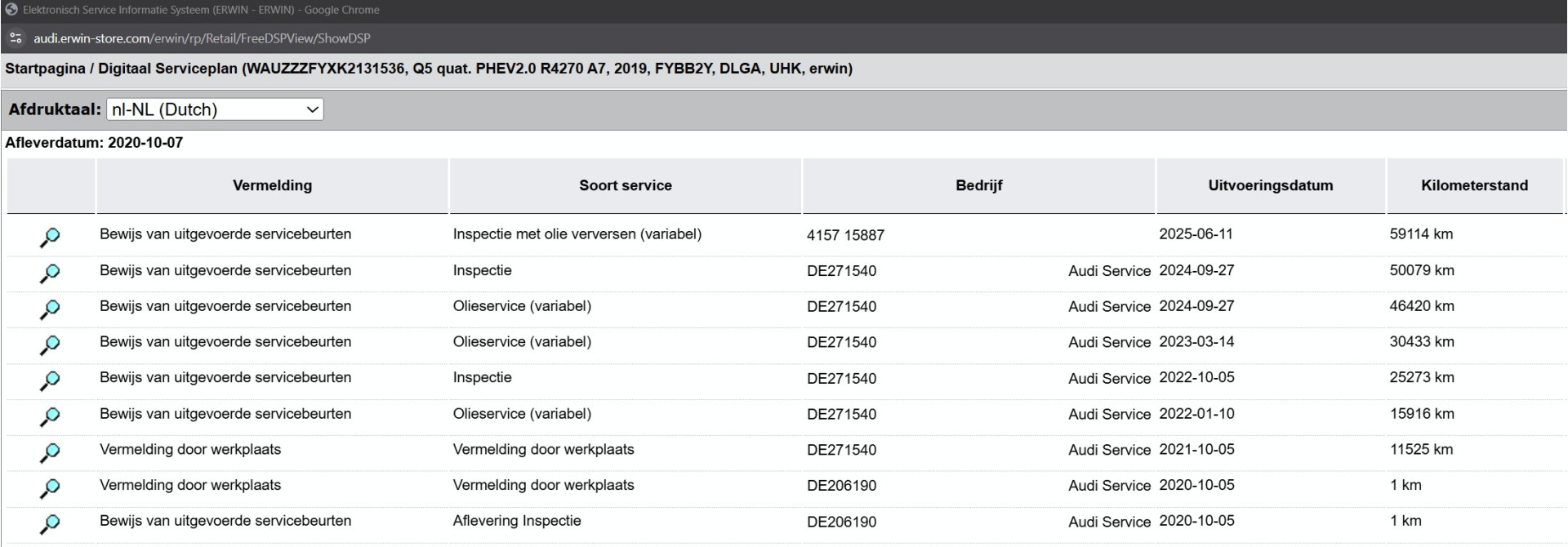This screenshot has width=1568, height=547.
Task: Open details magnifier for 59114 km entry
Action: coord(50,238)
